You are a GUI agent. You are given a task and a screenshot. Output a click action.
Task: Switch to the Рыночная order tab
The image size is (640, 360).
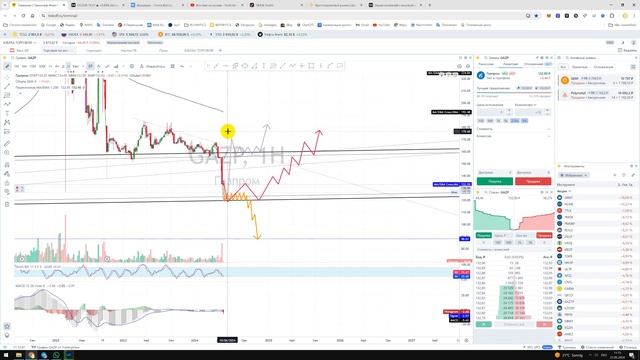coord(486,64)
